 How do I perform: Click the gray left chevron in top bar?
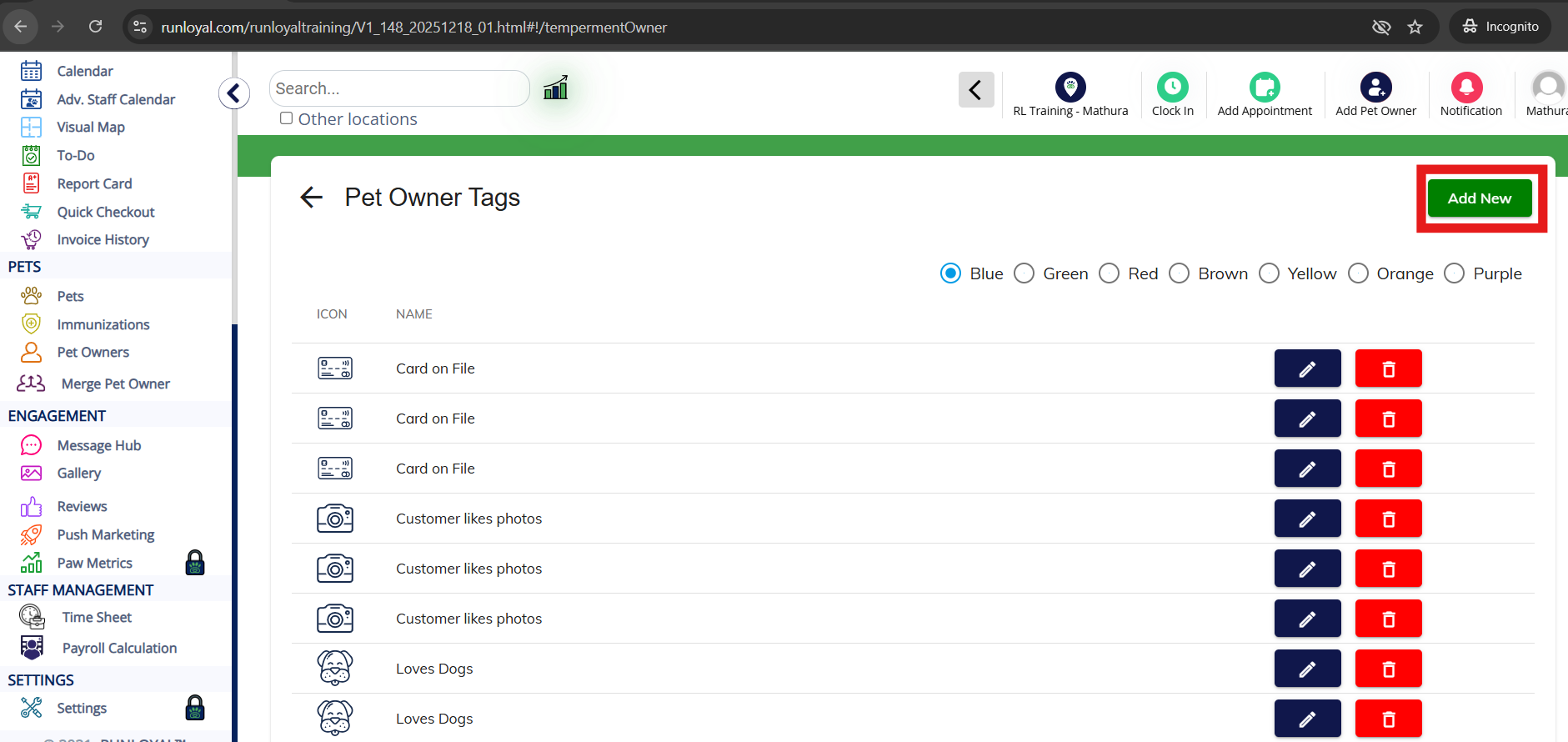976,89
